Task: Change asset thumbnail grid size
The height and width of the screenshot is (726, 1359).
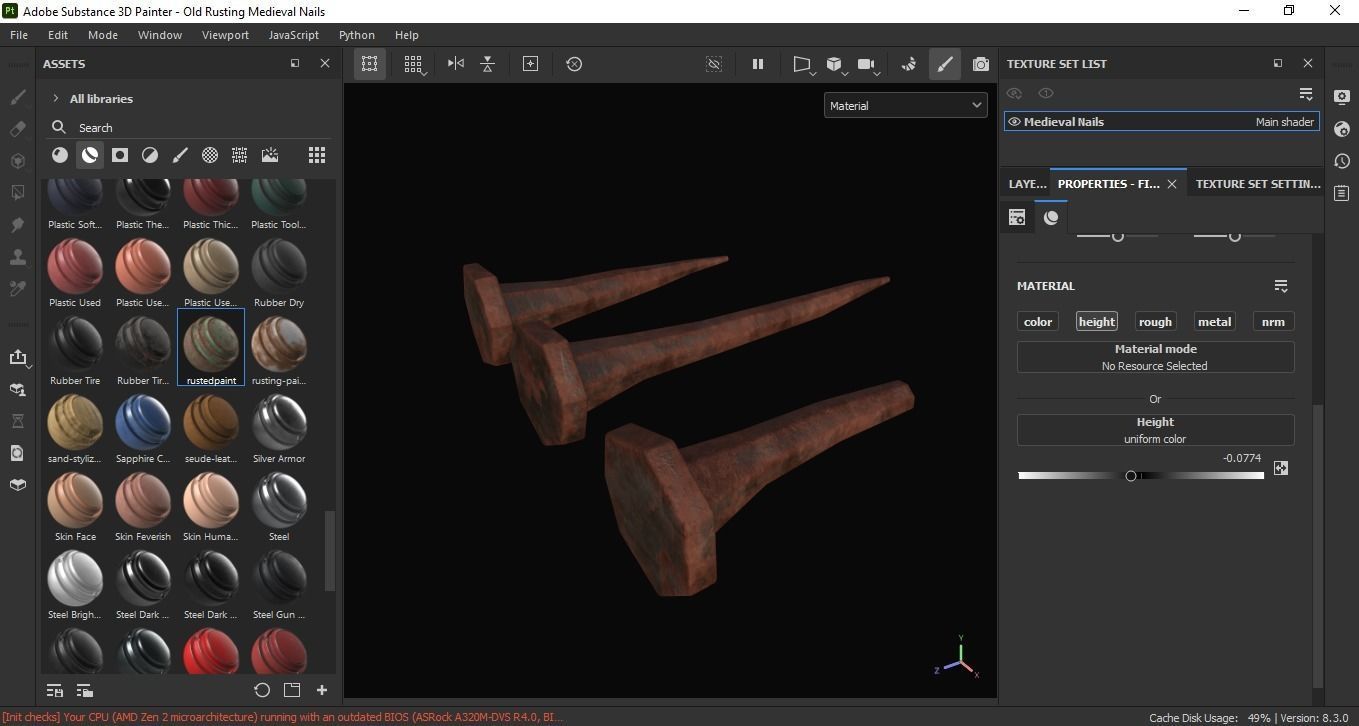Action: pos(317,155)
